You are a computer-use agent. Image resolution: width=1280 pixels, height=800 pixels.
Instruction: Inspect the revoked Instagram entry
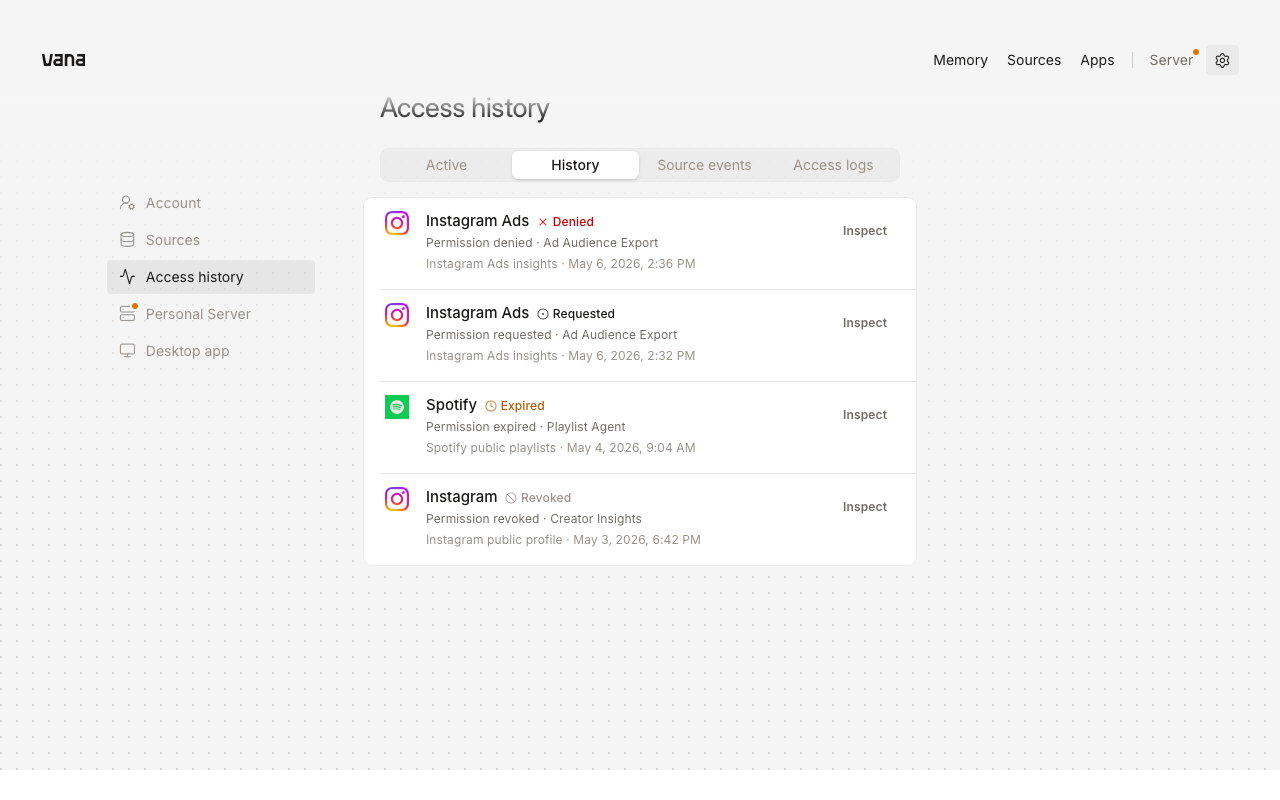[x=865, y=507]
